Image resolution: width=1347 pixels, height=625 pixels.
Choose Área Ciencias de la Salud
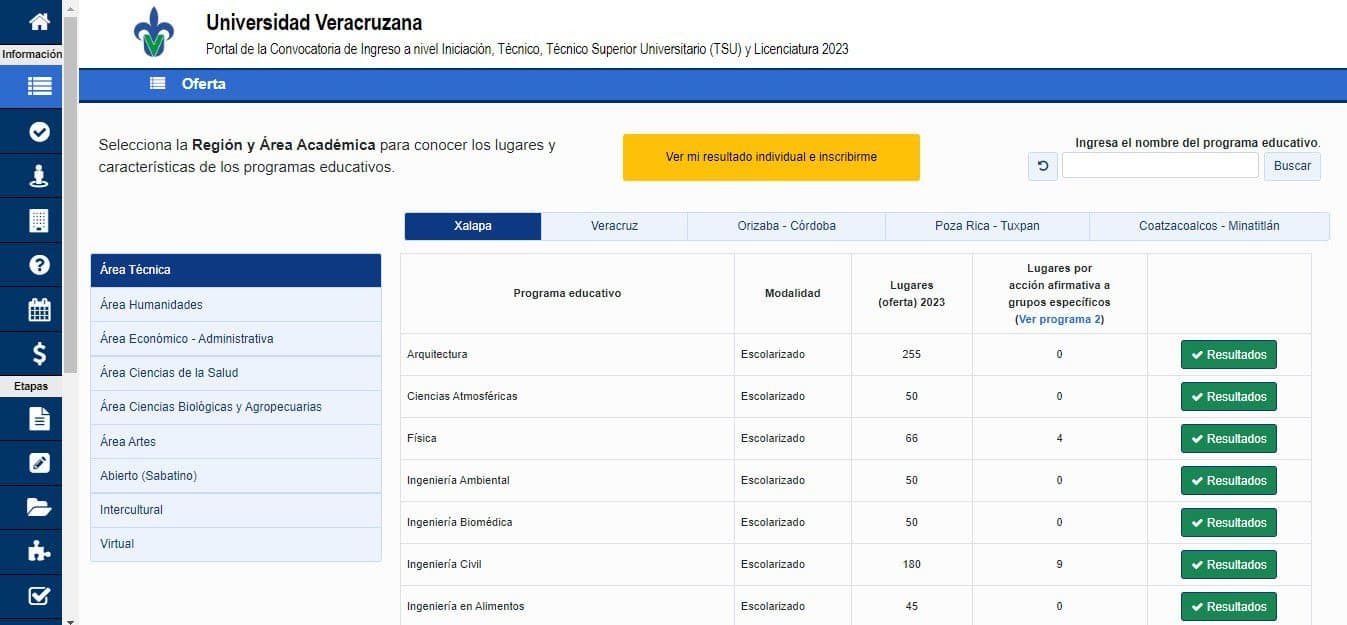[x=236, y=373]
